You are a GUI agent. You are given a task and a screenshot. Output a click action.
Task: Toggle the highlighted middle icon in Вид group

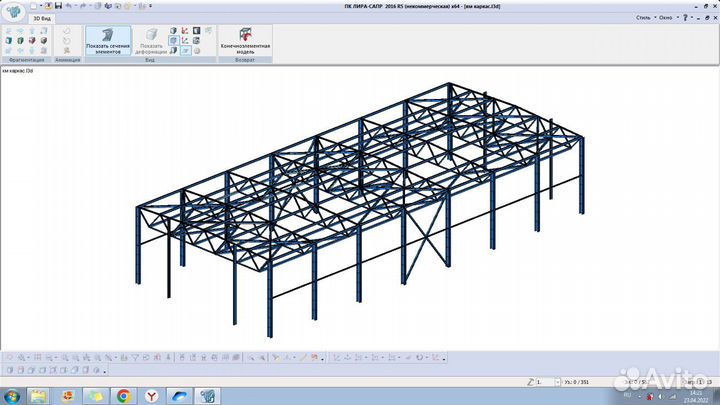click(x=173, y=41)
